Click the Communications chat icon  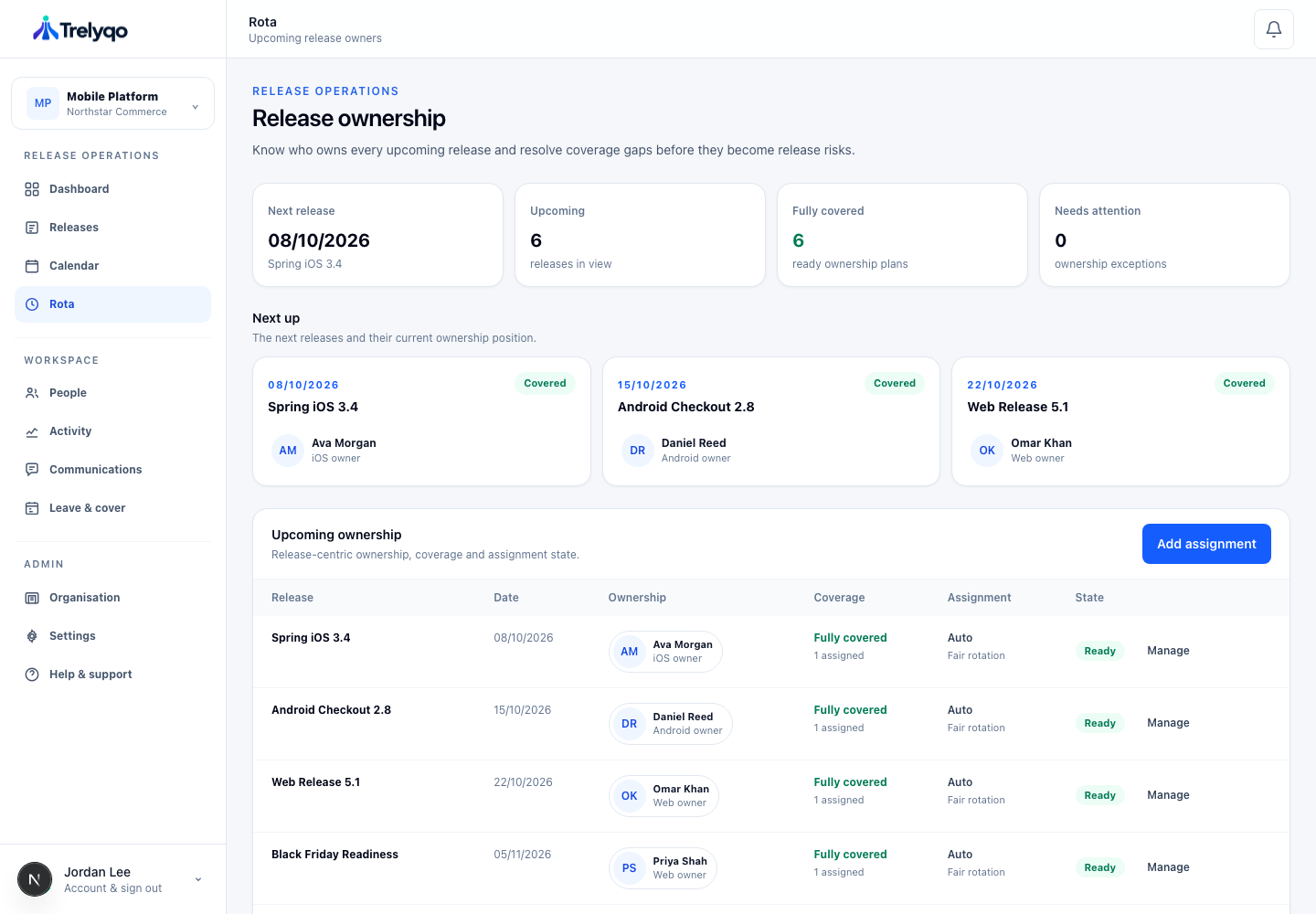pos(32,470)
